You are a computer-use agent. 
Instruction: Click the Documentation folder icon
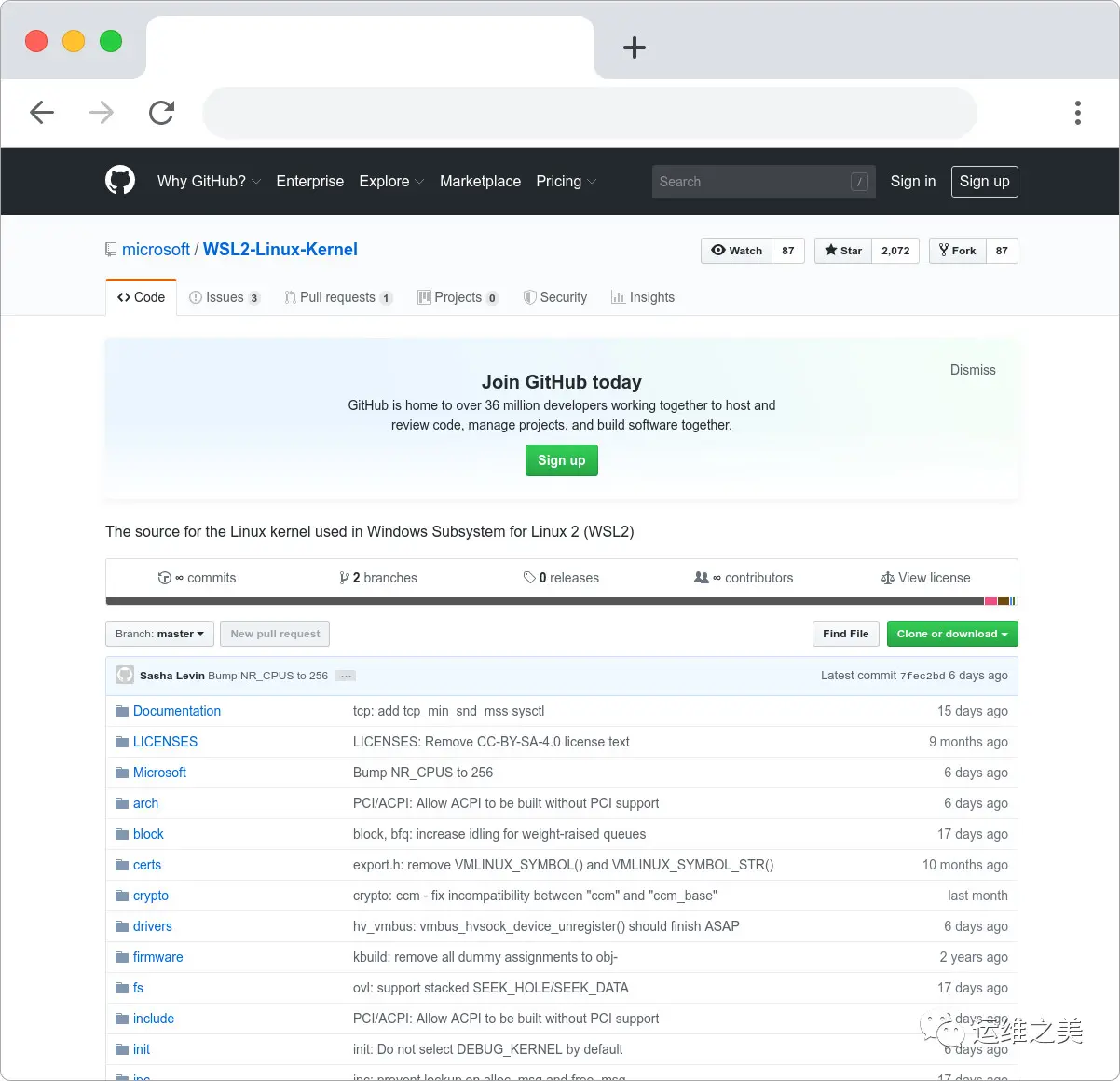[122, 711]
